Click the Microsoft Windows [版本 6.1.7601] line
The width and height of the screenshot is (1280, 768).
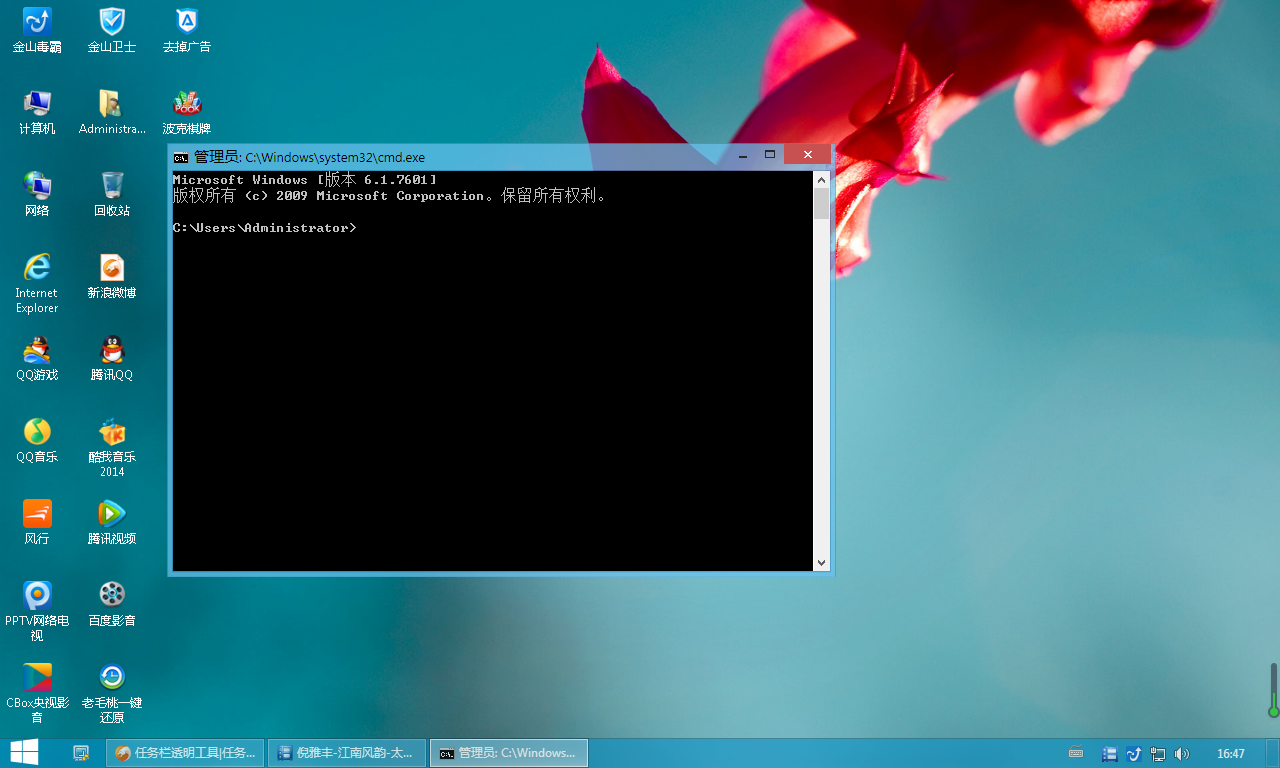pyautogui.click(x=305, y=180)
